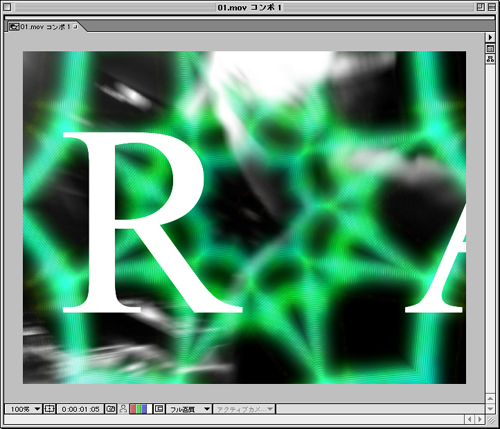Viewport: 500px width, 429px height.
Task: Close the 01.mov コンポ 1 window
Action: pos(7,7)
